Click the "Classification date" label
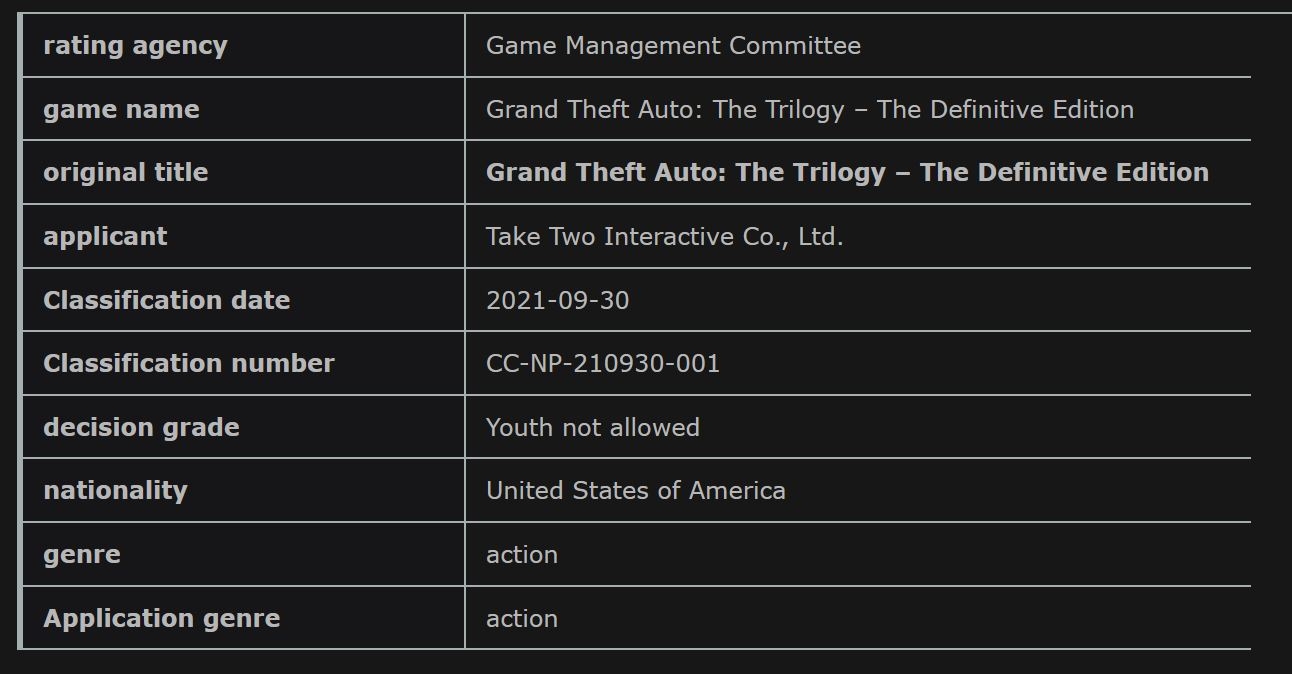1292x674 pixels. [x=166, y=301]
